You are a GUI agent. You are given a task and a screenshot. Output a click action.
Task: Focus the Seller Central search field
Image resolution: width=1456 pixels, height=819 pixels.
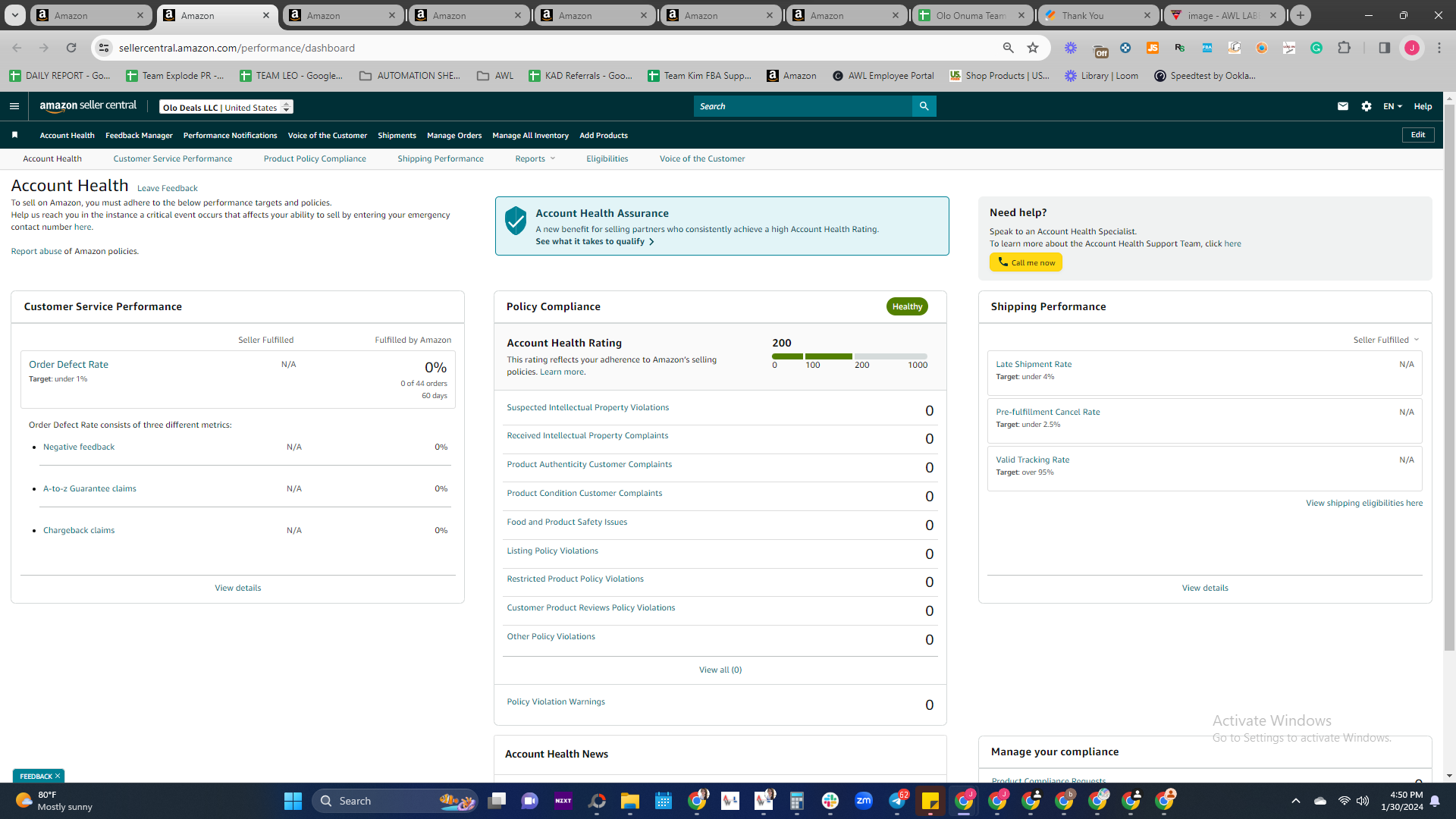pos(803,106)
